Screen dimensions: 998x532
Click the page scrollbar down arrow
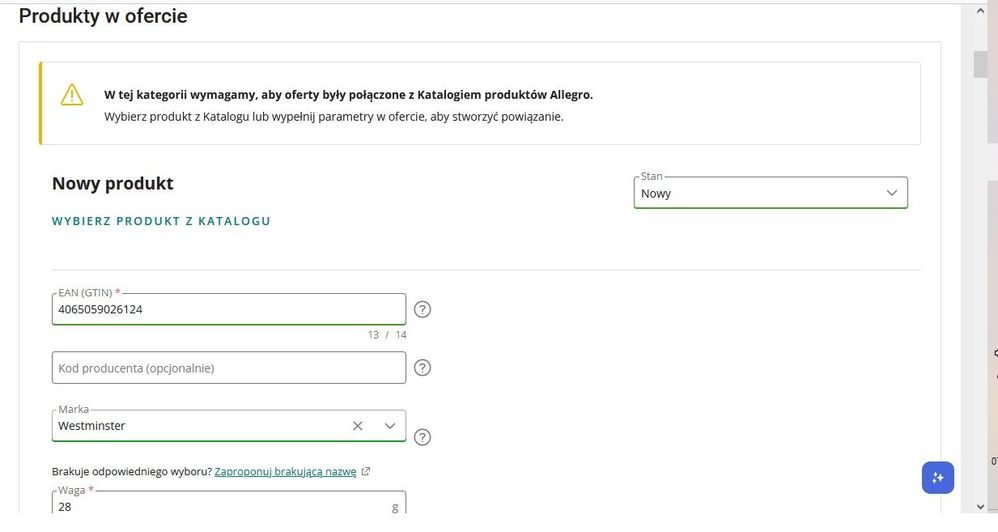coord(978,506)
